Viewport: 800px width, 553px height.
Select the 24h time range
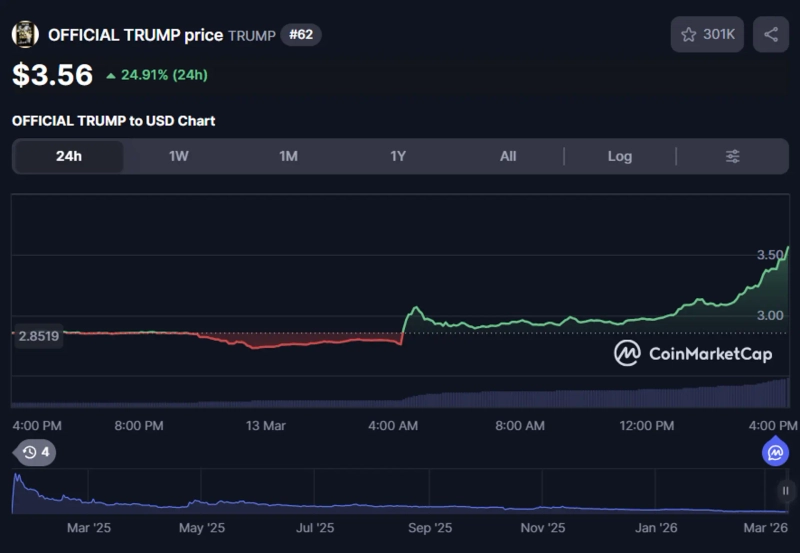69,156
